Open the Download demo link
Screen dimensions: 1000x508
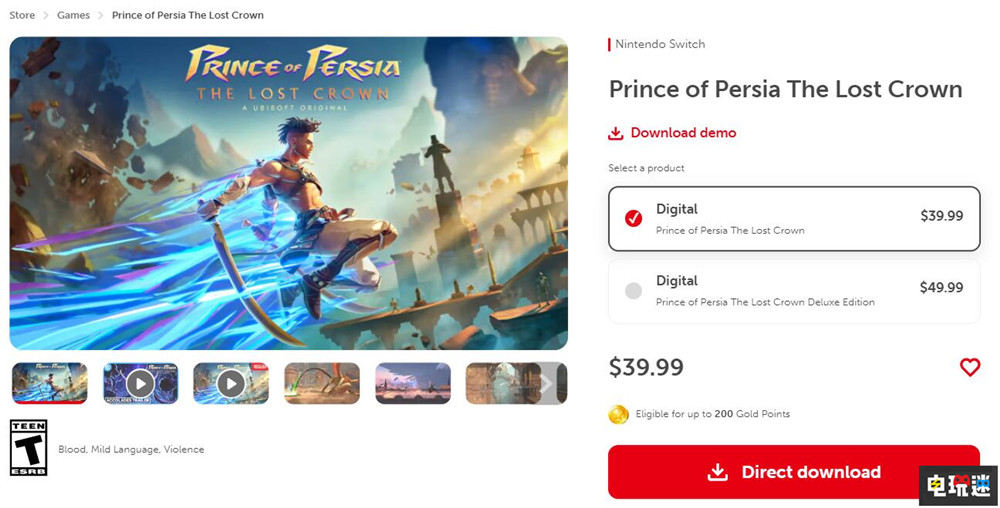(x=683, y=133)
